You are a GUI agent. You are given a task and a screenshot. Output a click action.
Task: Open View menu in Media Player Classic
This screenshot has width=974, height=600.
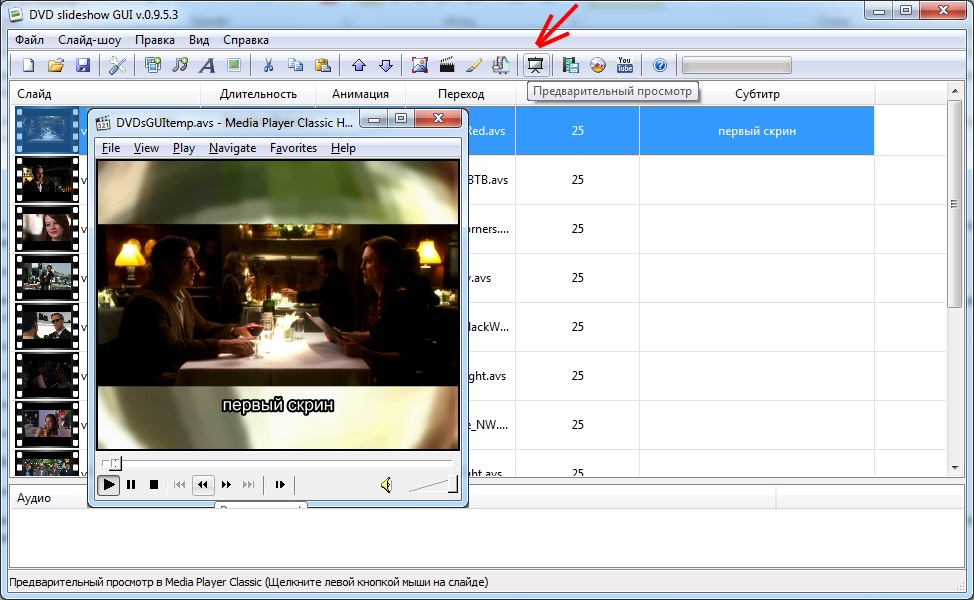[146, 148]
